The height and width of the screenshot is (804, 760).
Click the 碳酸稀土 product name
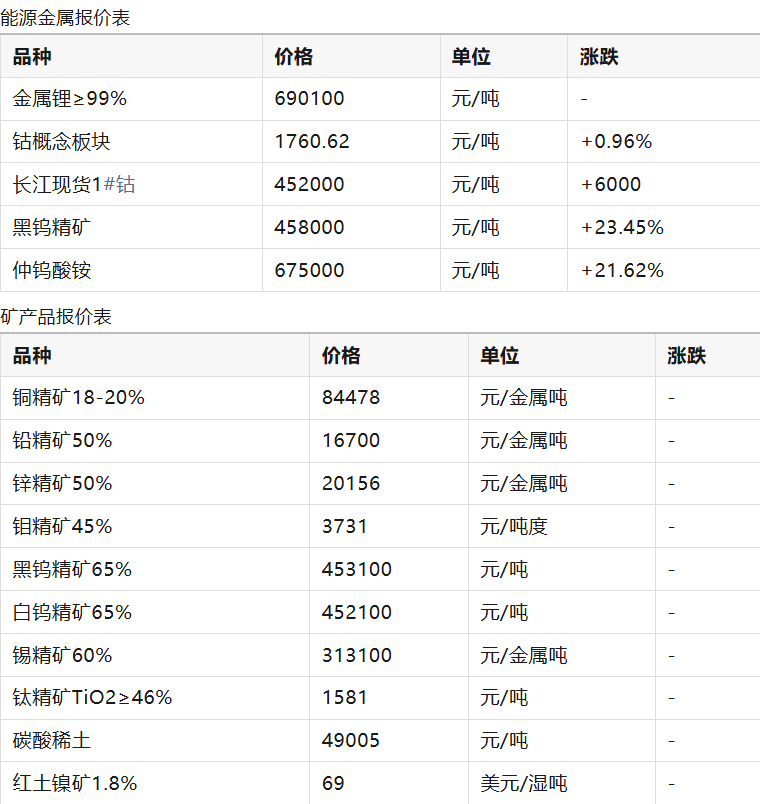52,741
